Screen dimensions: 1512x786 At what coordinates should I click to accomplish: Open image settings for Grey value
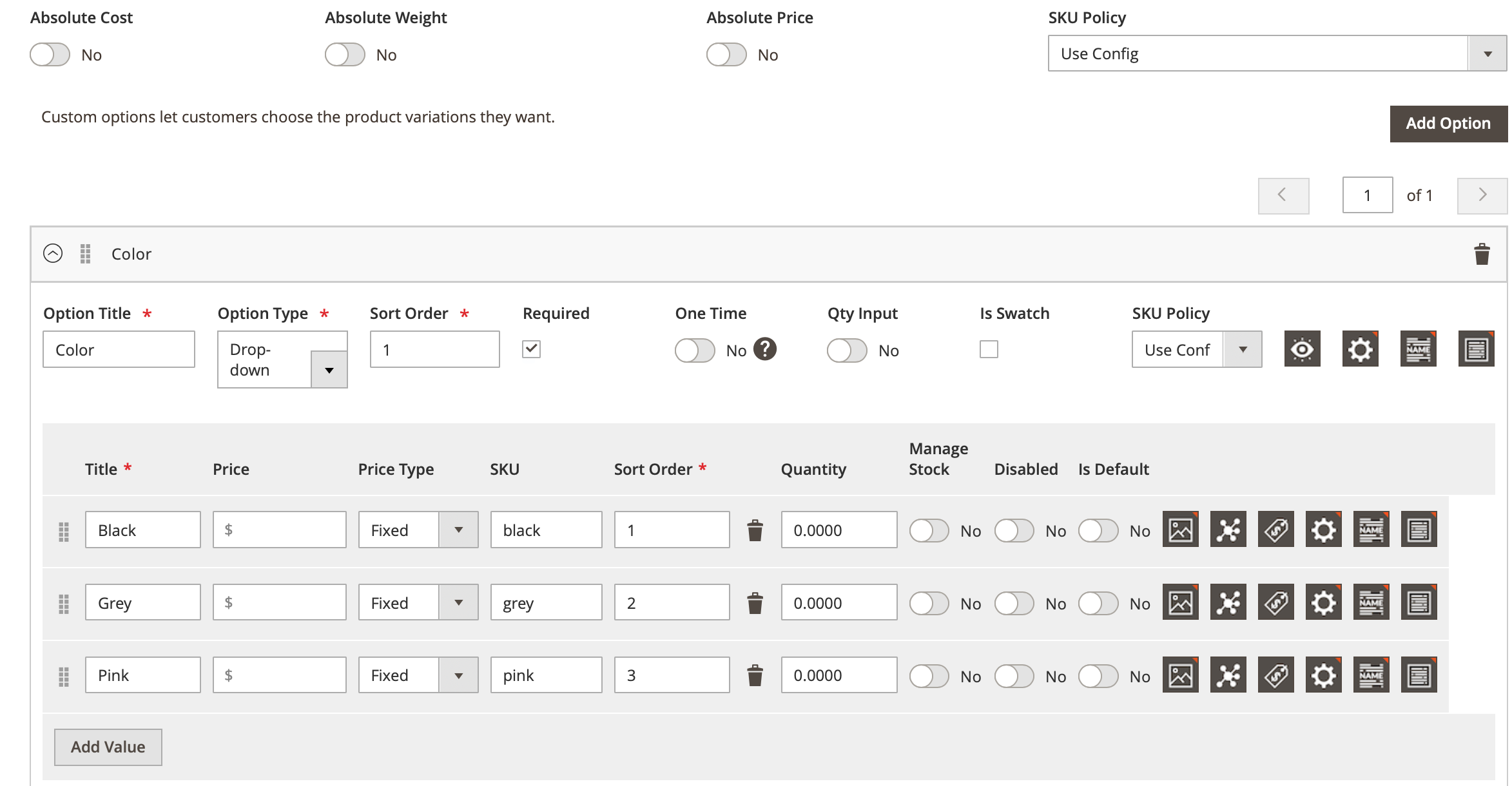click(x=1180, y=603)
